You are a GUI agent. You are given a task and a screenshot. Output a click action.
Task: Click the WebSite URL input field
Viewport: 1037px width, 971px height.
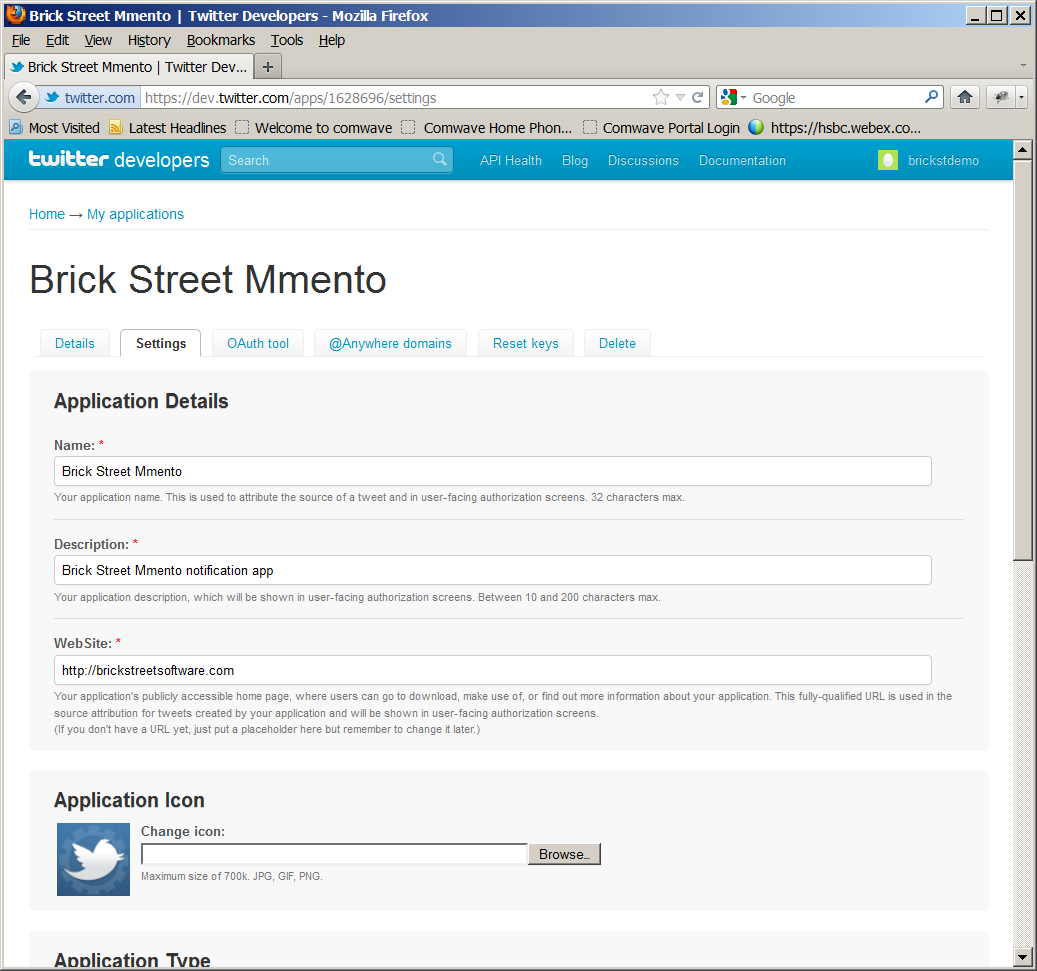(492, 670)
